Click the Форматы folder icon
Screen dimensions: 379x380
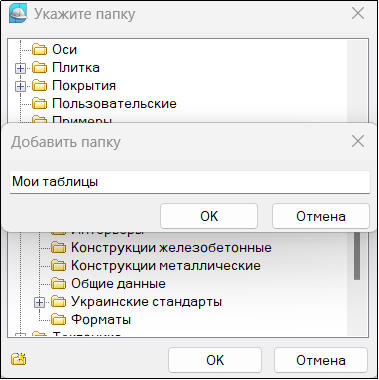pos(59,320)
